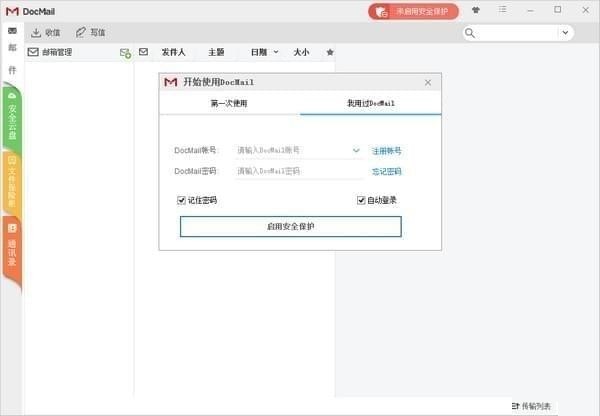The image size is (600, 416).
Task: Click the add mailbox icon with green plus
Action: point(125,53)
